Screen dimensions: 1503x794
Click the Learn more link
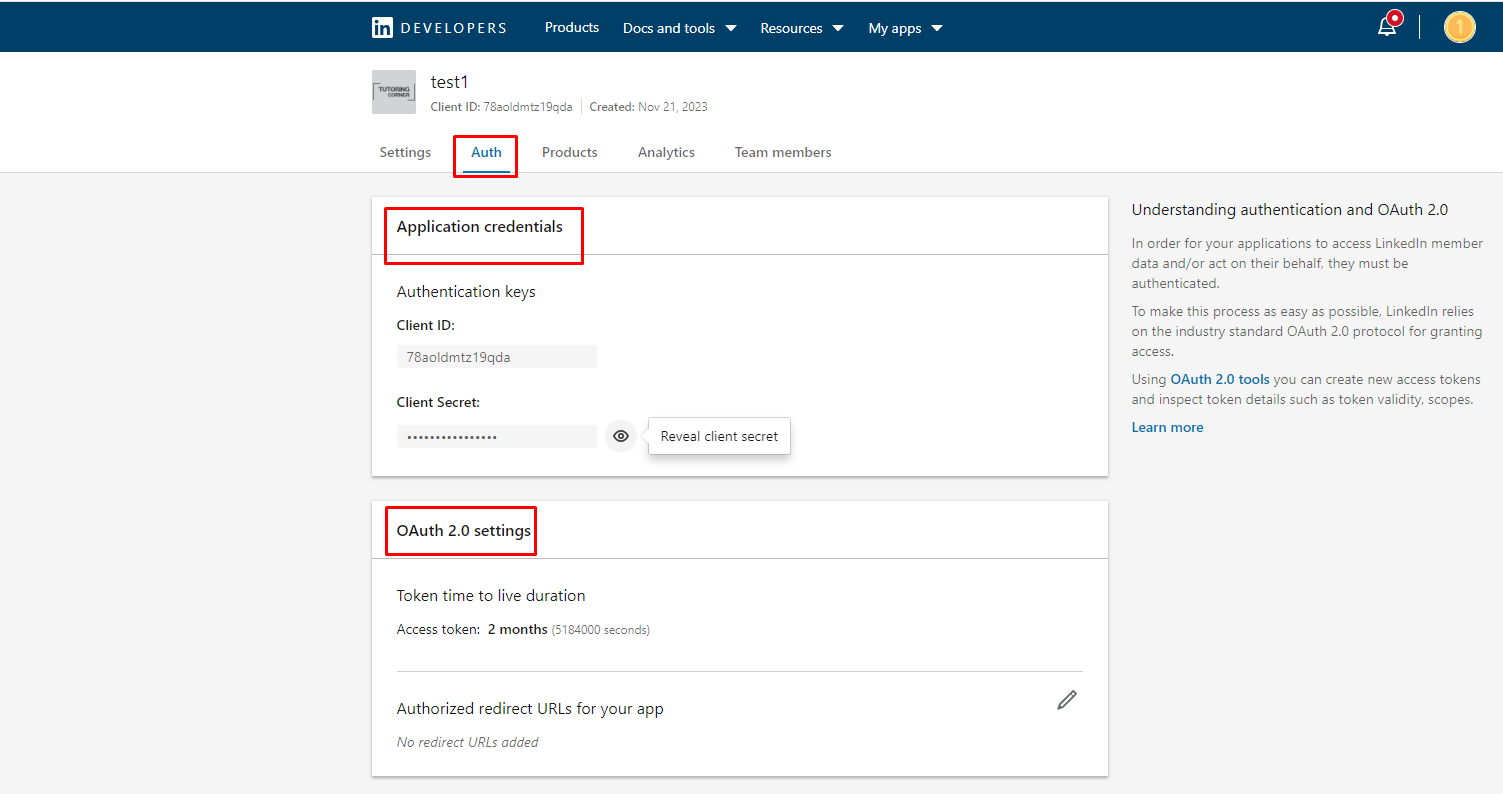click(x=1167, y=427)
